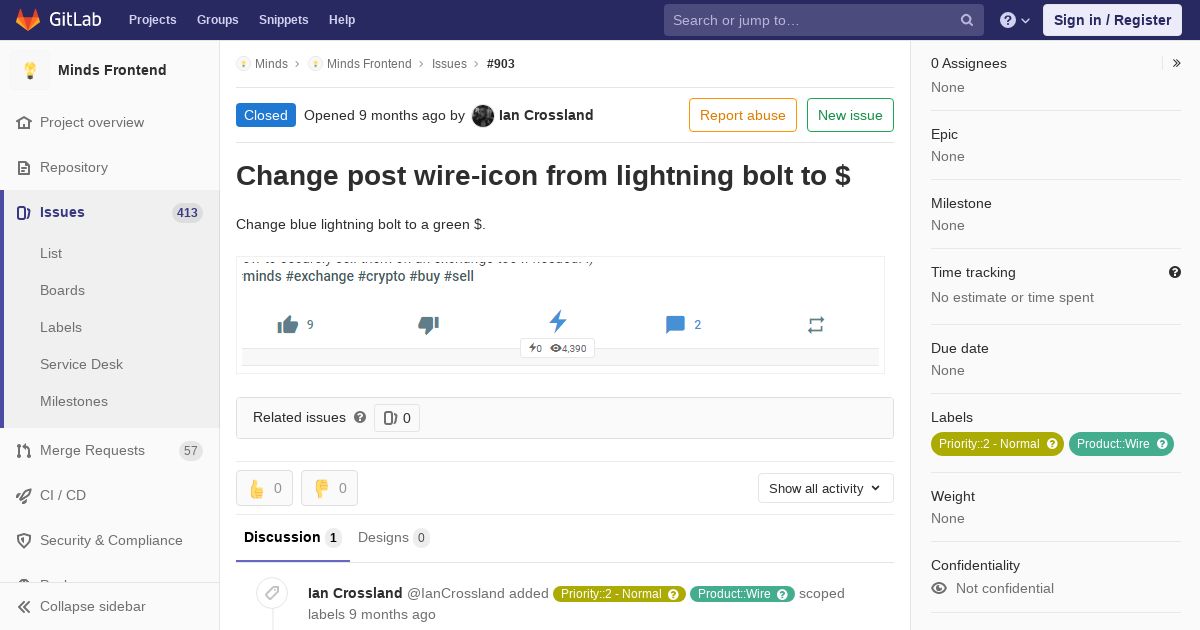Open the help question mark menu
Viewport: 1200px width, 630px height.
tap(1015, 20)
